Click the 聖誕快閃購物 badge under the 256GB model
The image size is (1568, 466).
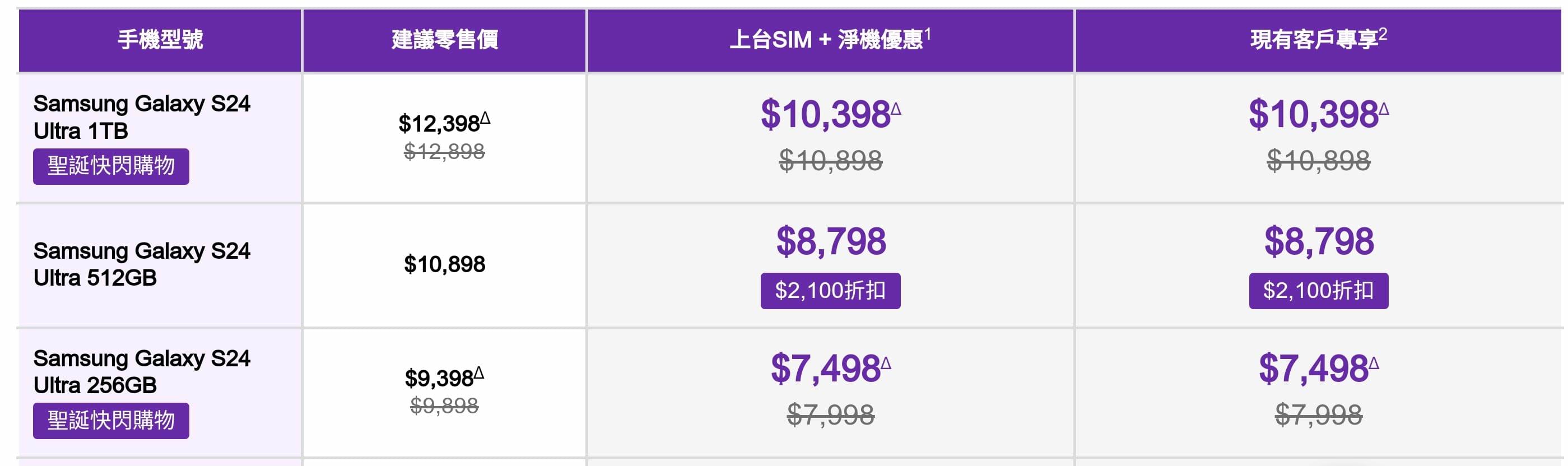click(111, 421)
